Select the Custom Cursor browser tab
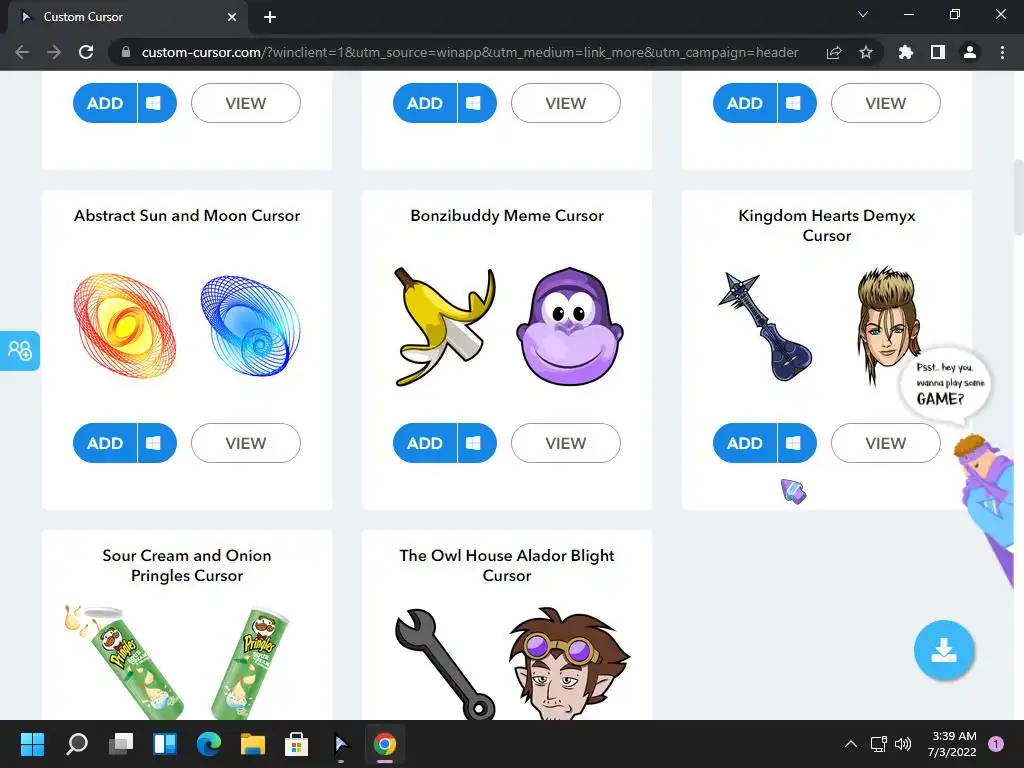This screenshot has width=1024, height=768. (127, 17)
